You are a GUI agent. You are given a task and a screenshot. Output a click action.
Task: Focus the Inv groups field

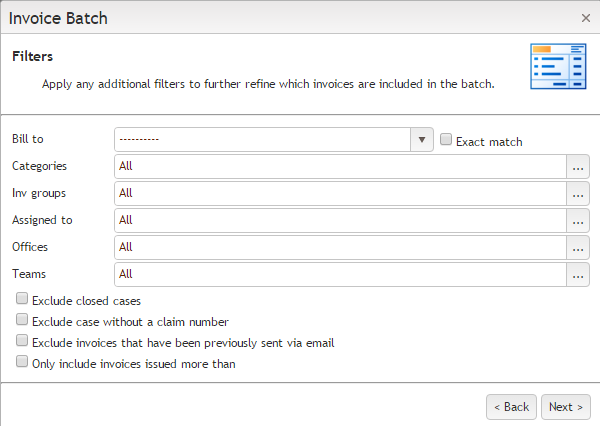click(340, 193)
